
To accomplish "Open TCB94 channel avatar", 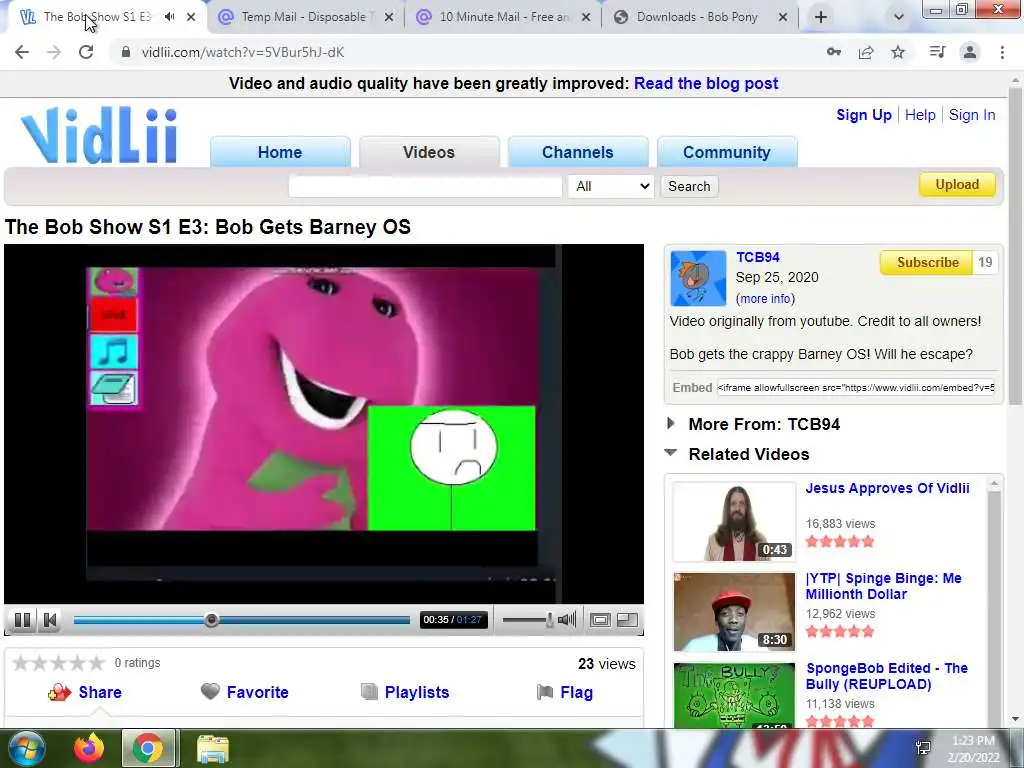I will 698,278.
